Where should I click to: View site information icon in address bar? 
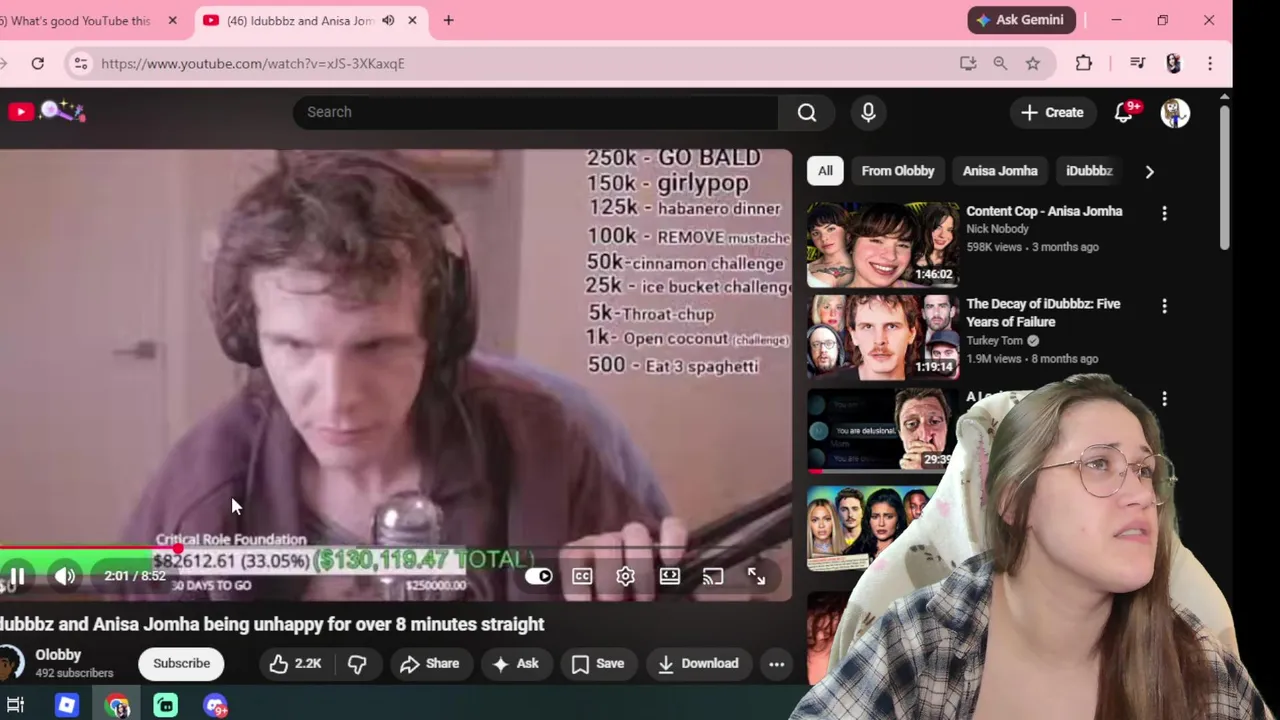coord(80,63)
